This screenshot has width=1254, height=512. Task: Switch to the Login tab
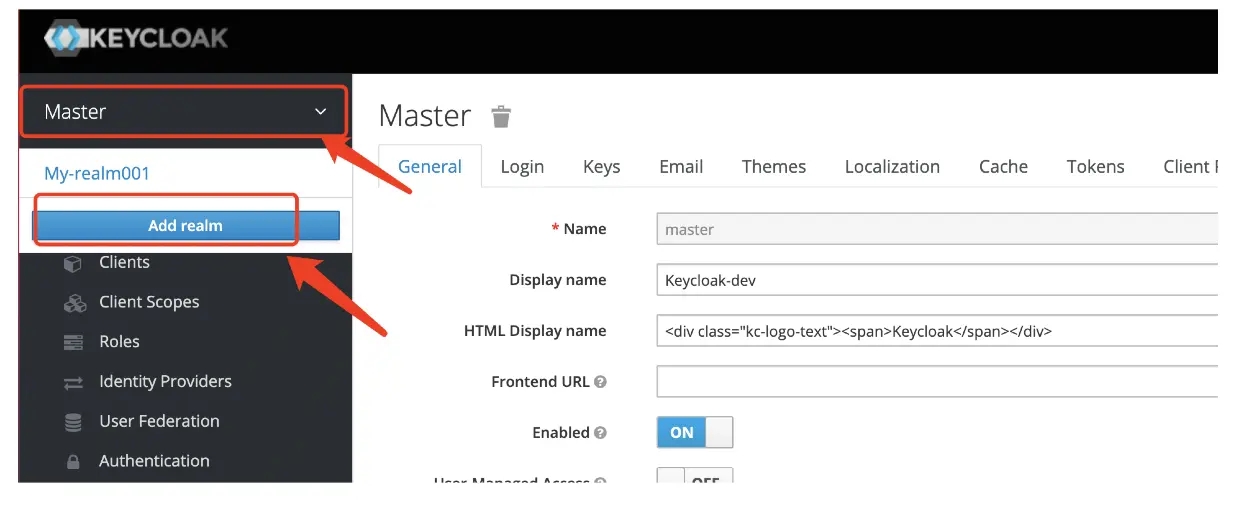(522, 167)
